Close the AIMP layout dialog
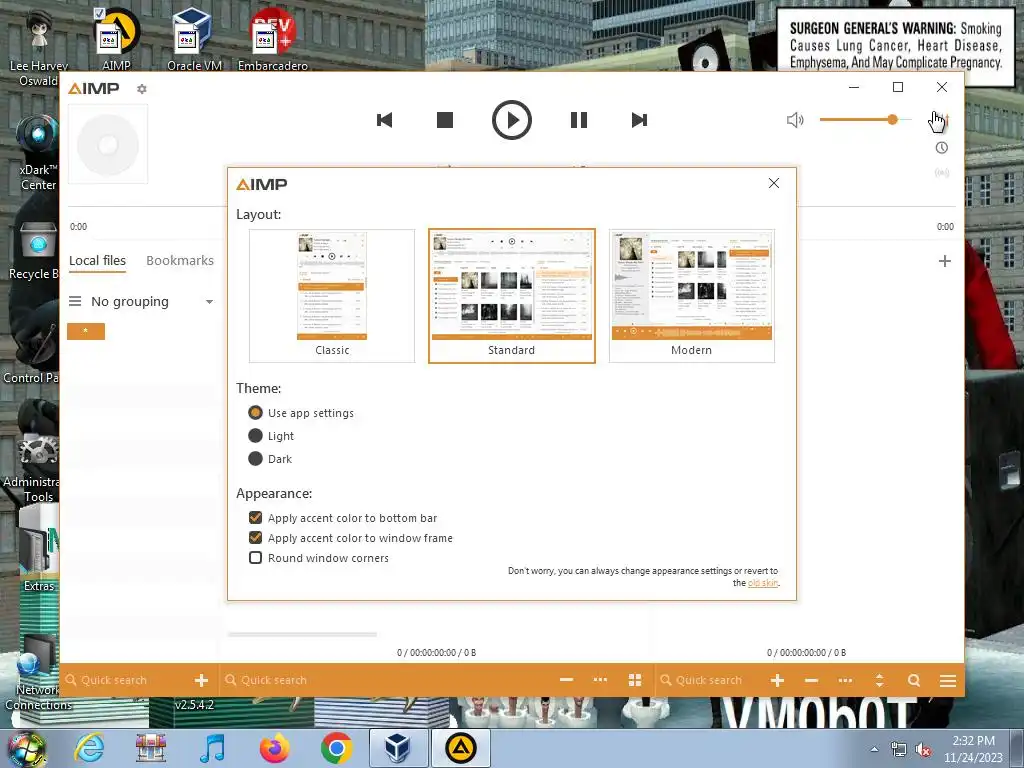 coord(774,184)
